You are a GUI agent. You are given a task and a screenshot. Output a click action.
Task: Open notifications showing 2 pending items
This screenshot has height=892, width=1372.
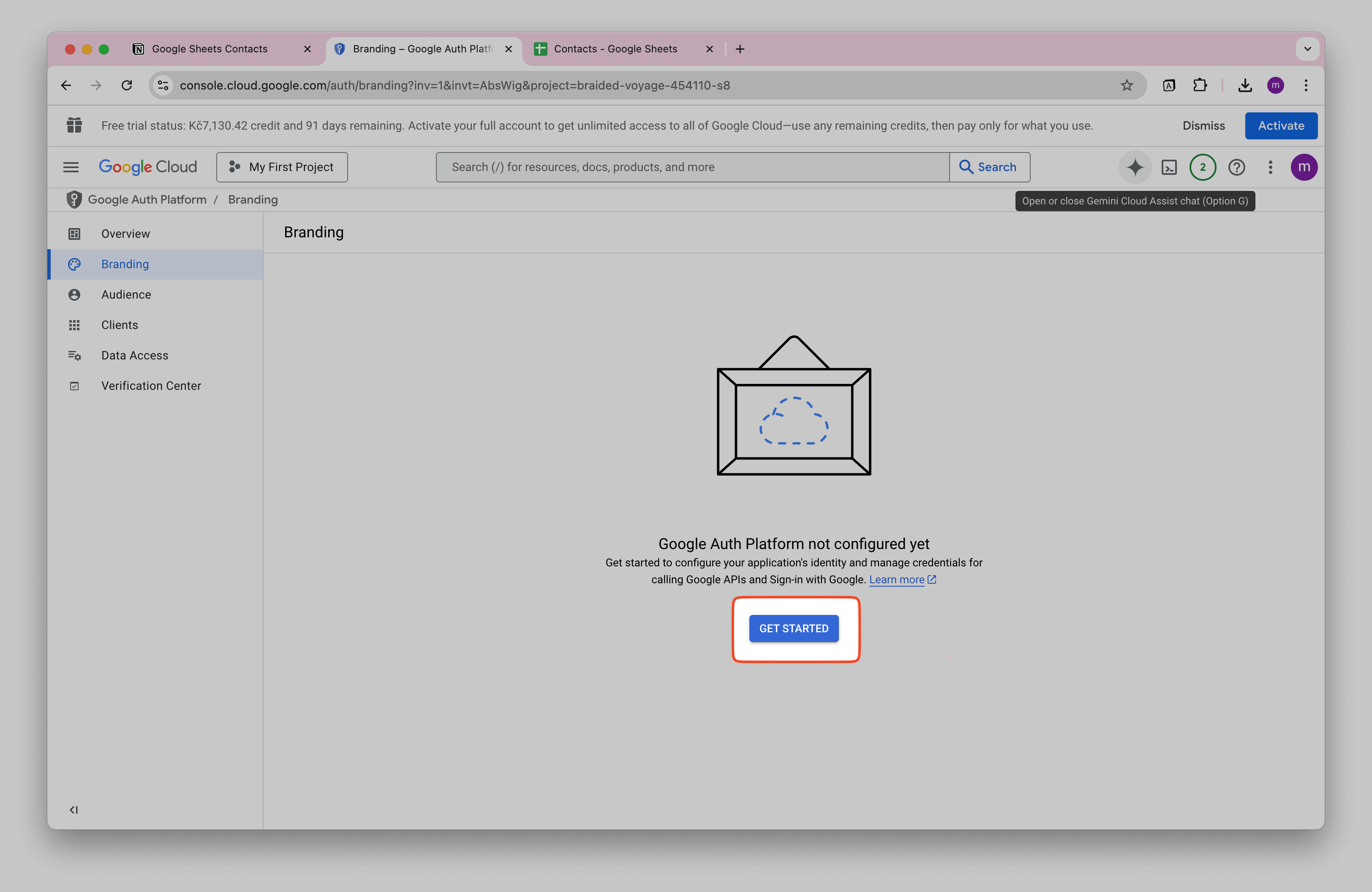(1203, 167)
